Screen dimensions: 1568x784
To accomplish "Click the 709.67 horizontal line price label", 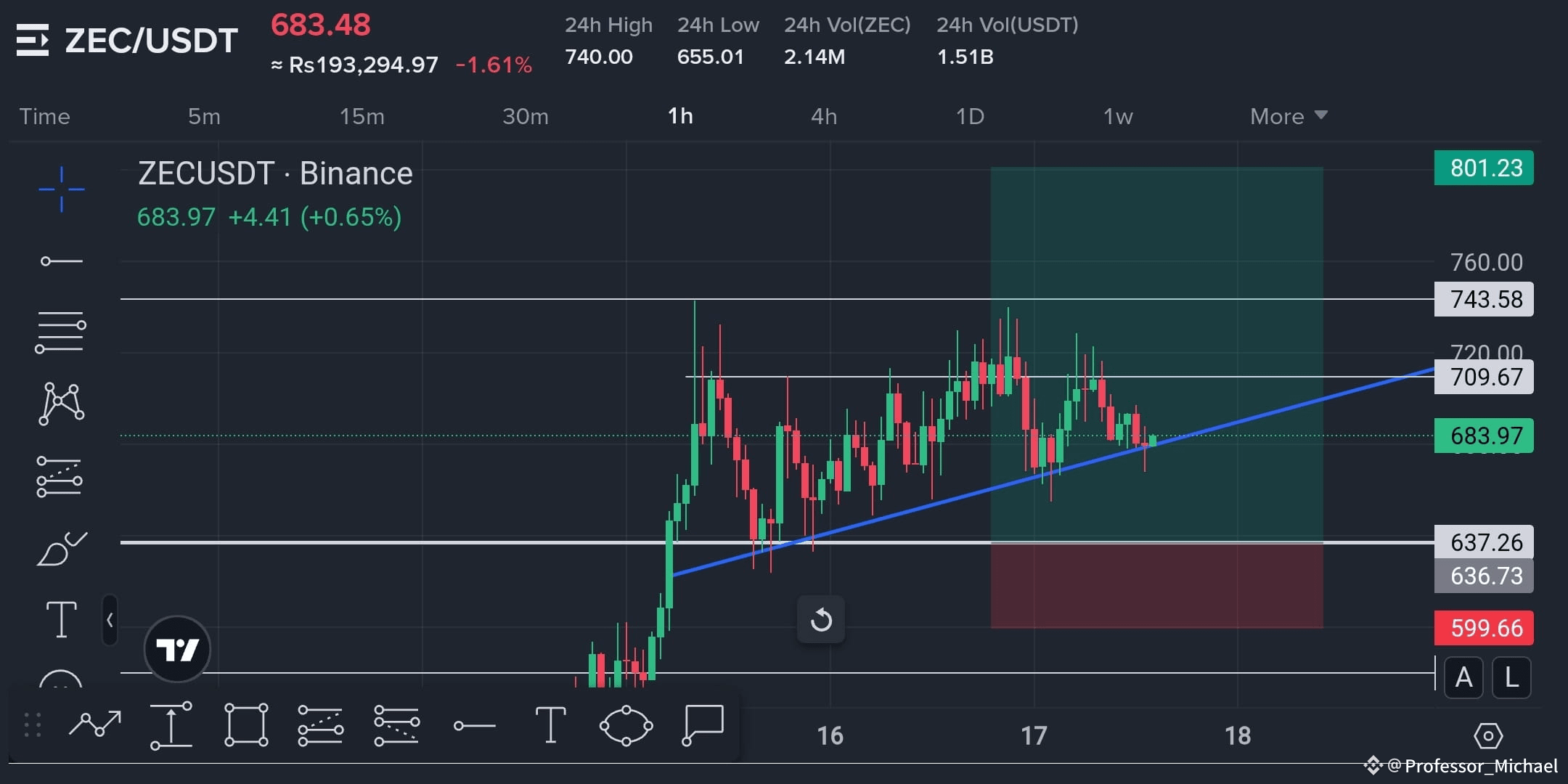I will coord(1484,377).
